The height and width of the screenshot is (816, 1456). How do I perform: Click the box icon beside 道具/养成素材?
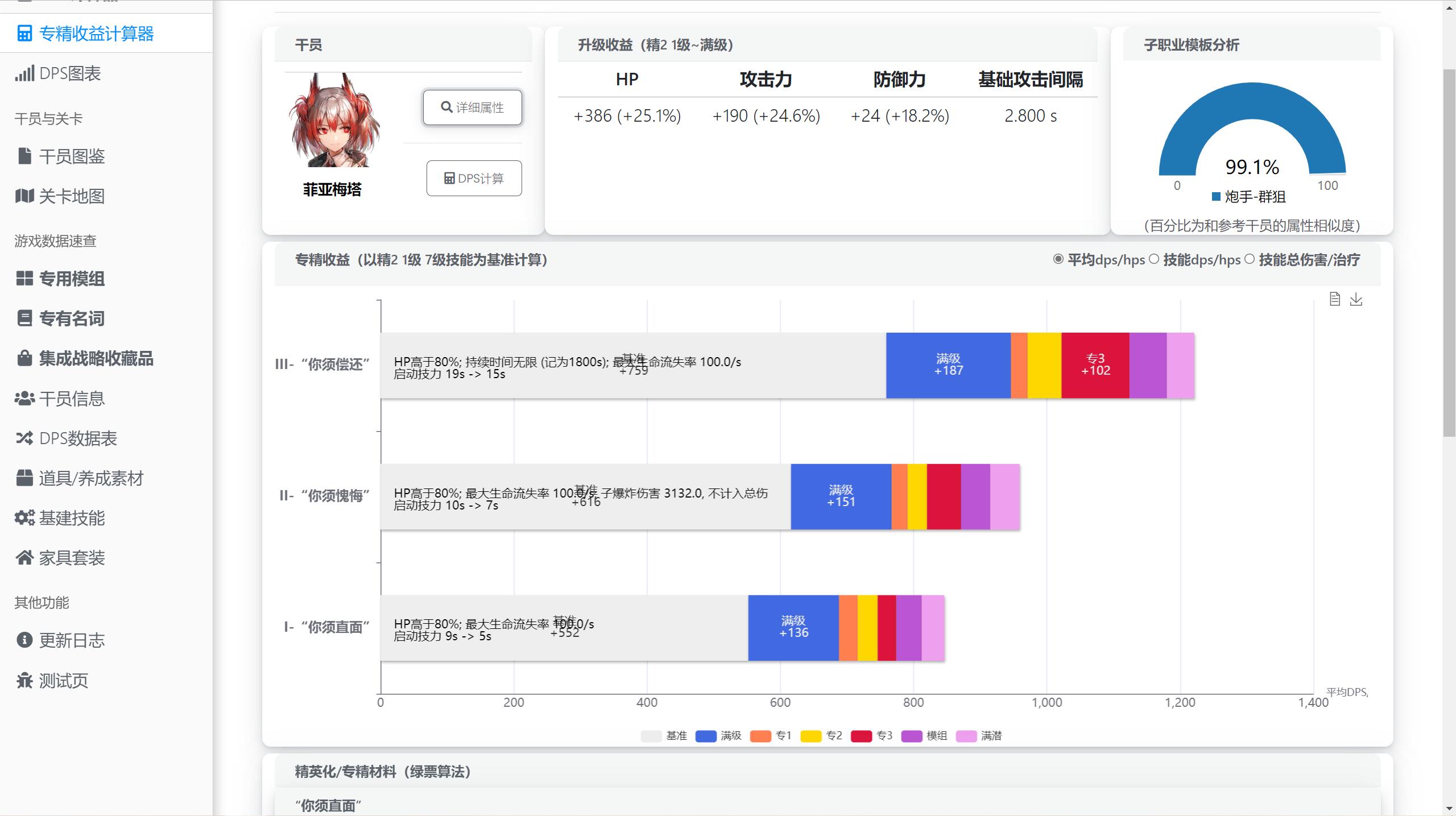(24, 478)
